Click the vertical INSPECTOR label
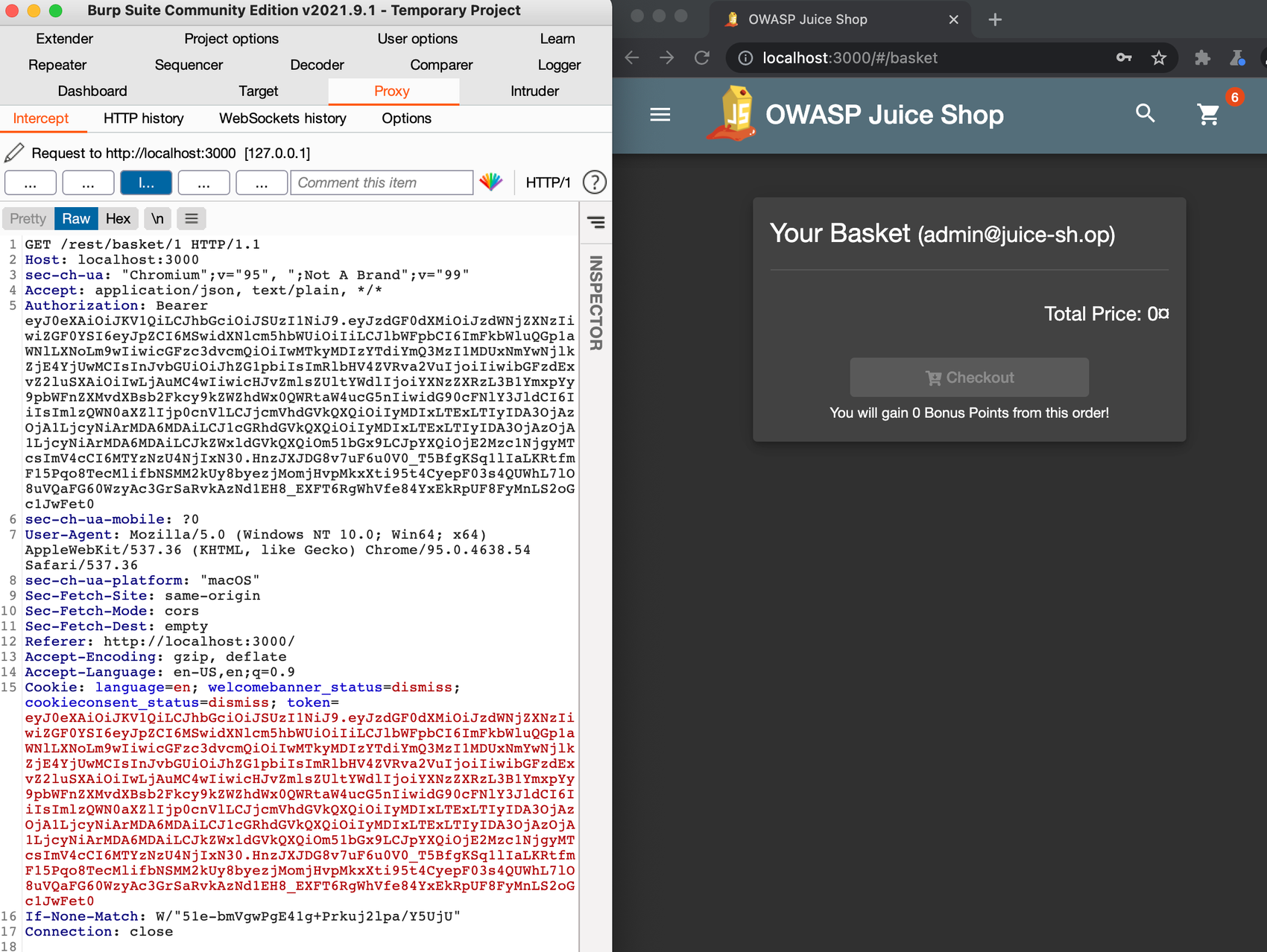 click(596, 302)
